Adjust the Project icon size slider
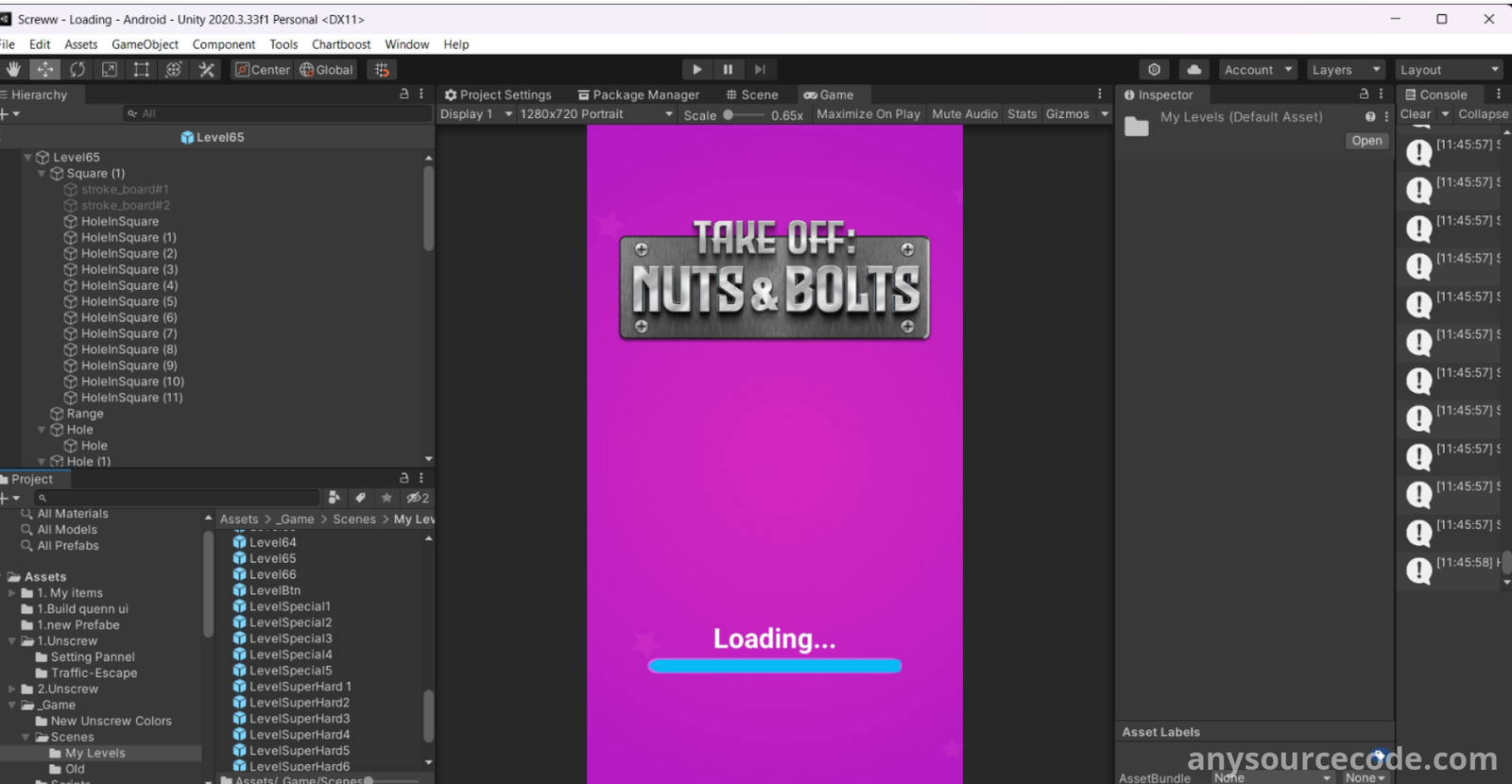The height and width of the screenshot is (784, 1512). 394,780
